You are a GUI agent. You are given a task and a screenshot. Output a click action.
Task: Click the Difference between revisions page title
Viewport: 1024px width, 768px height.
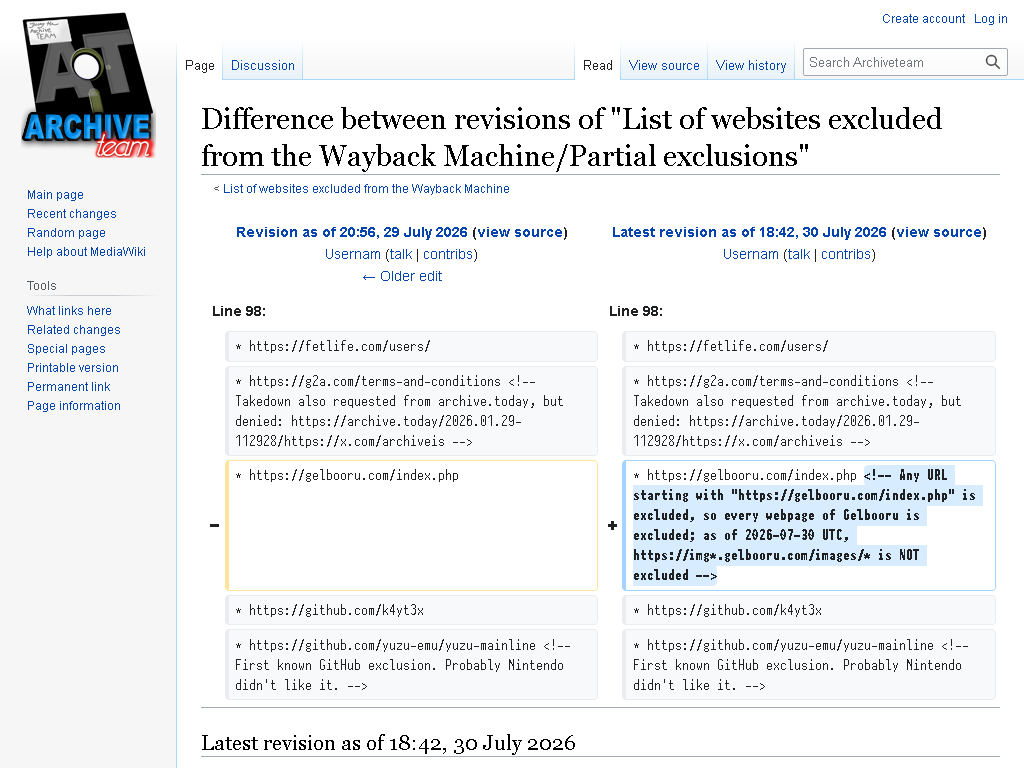(x=571, y=137)
